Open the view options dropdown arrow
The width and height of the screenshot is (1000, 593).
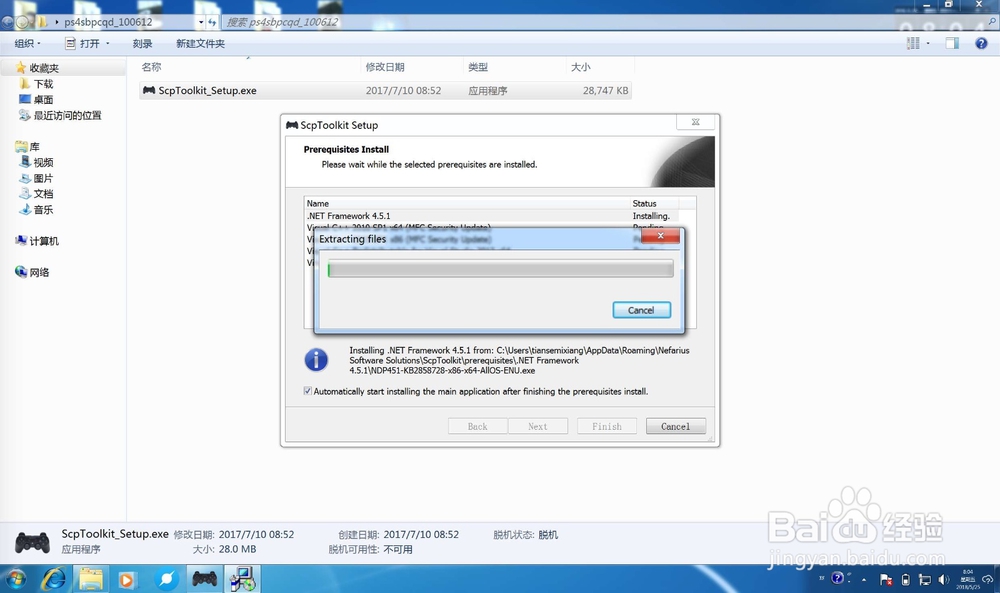pos(928,43)
